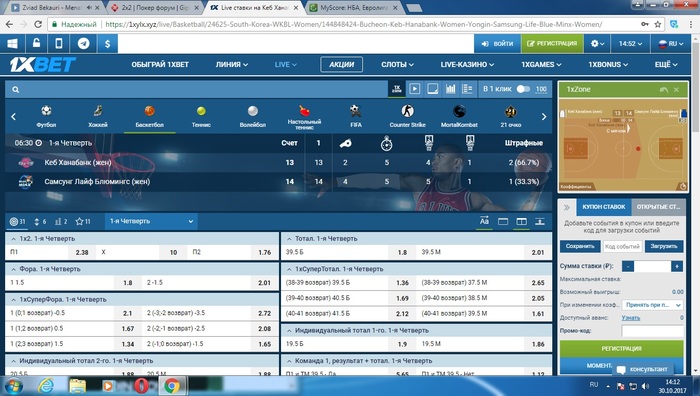Screen dimensions: 700x396
Task: Open the СЛОТЫ menu
Action: [x=397, y=65]
